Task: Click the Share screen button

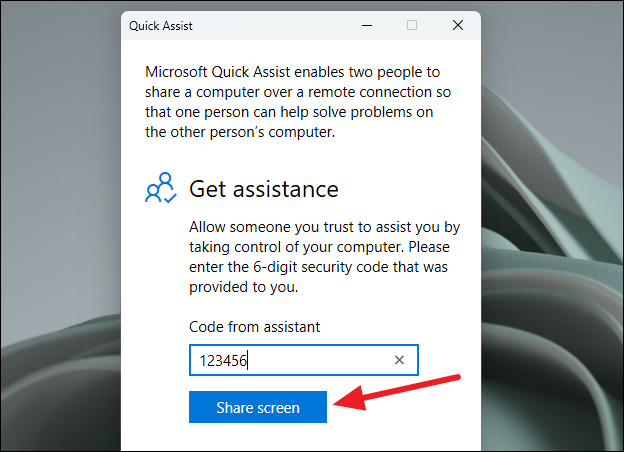Action: pos(258,407)
